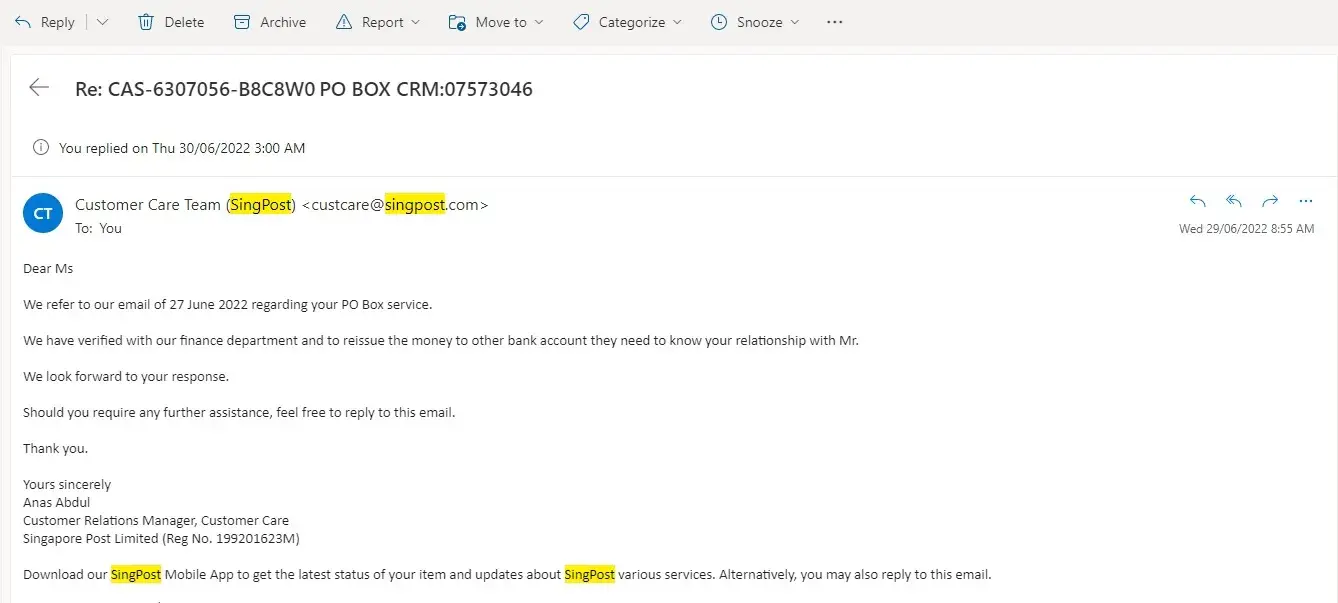Viewport: 1338px width, 603px height.
Task: Click the Reply button in toolbar
Action: (45, 22)
